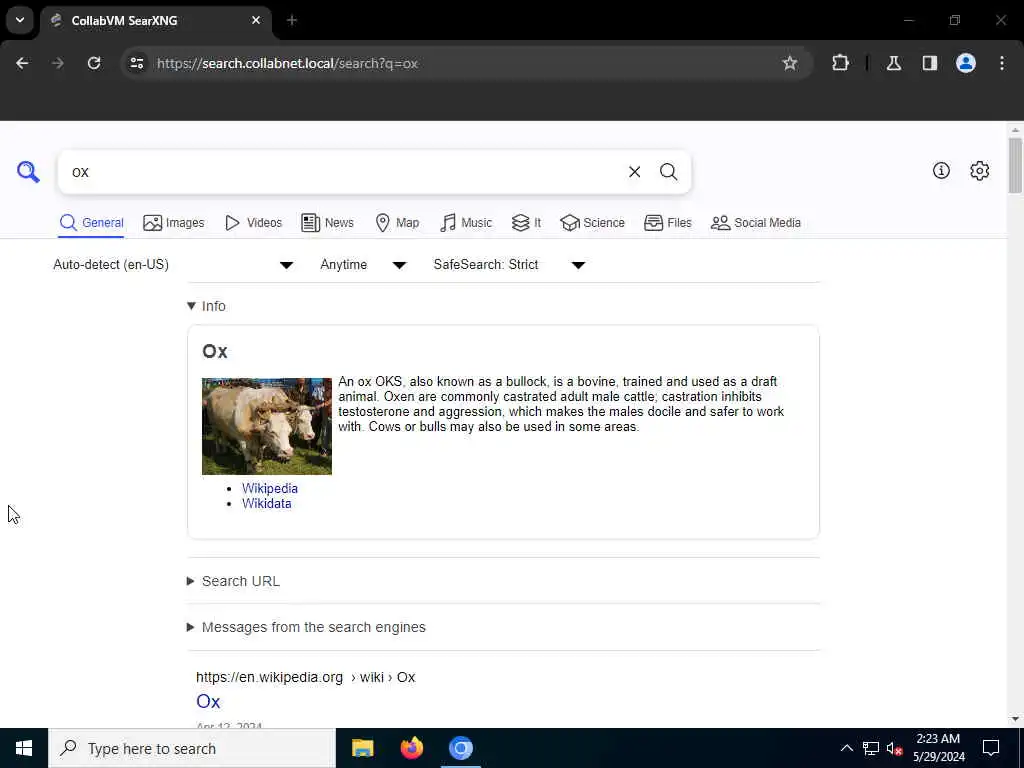Collapse the Info section
1024x768 pixels.
206,306
